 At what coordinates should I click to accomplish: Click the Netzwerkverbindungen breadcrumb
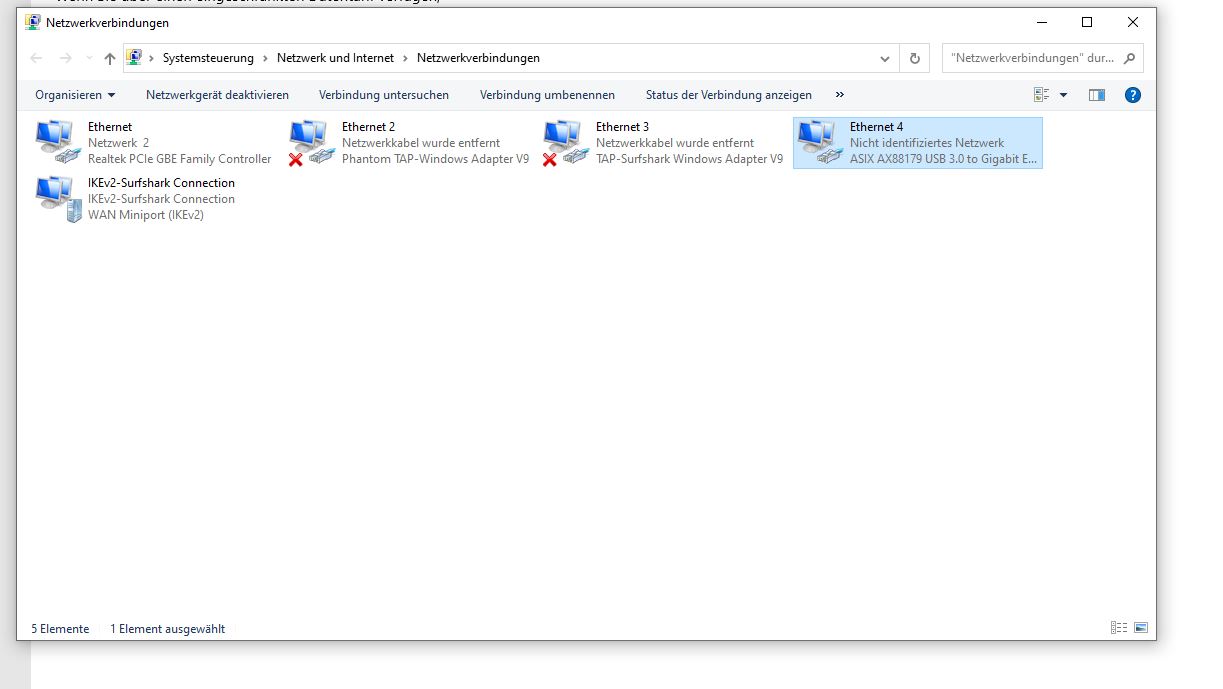click(x=478, y=58)
